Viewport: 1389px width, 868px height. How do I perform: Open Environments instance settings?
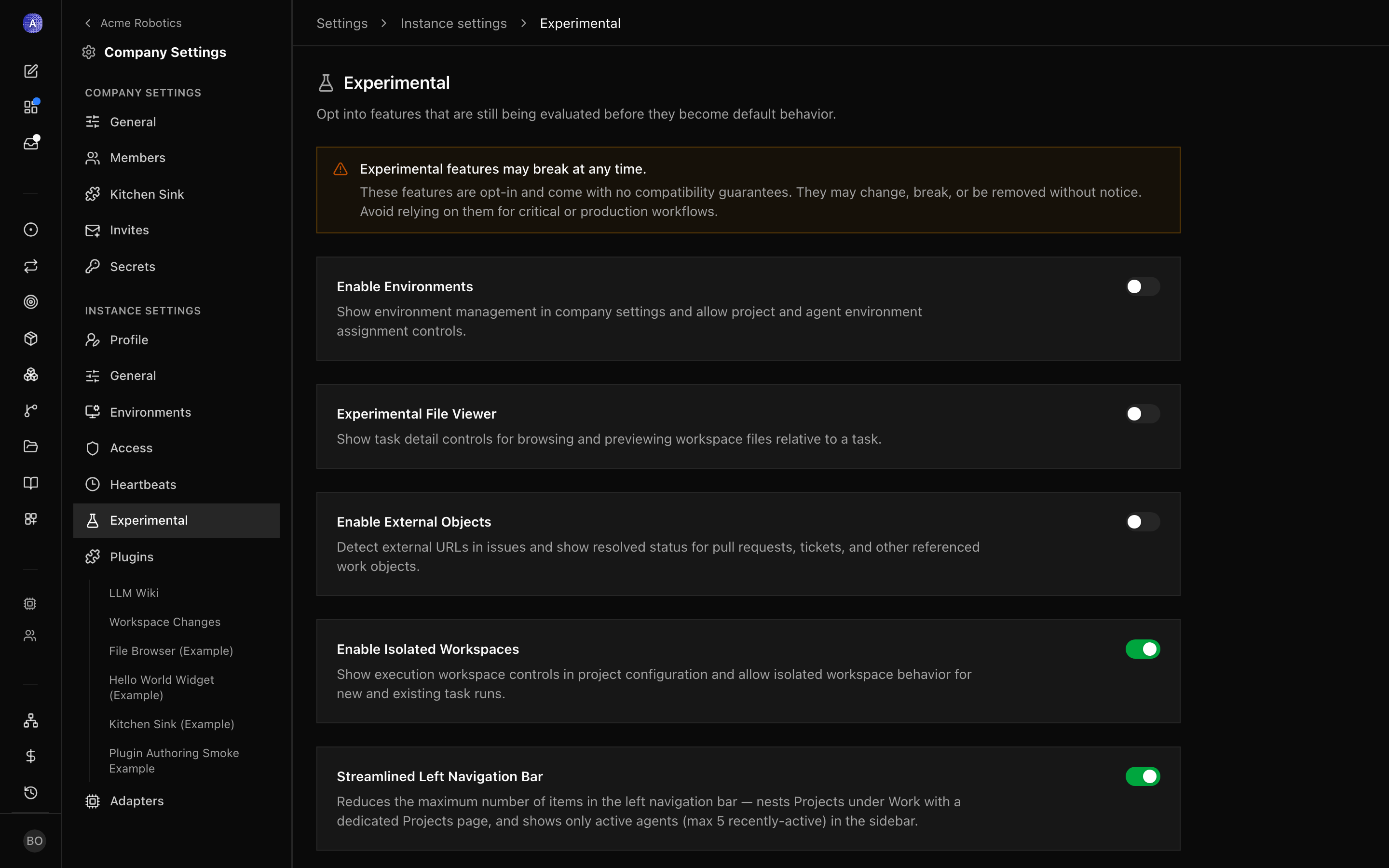pos(176,412)
